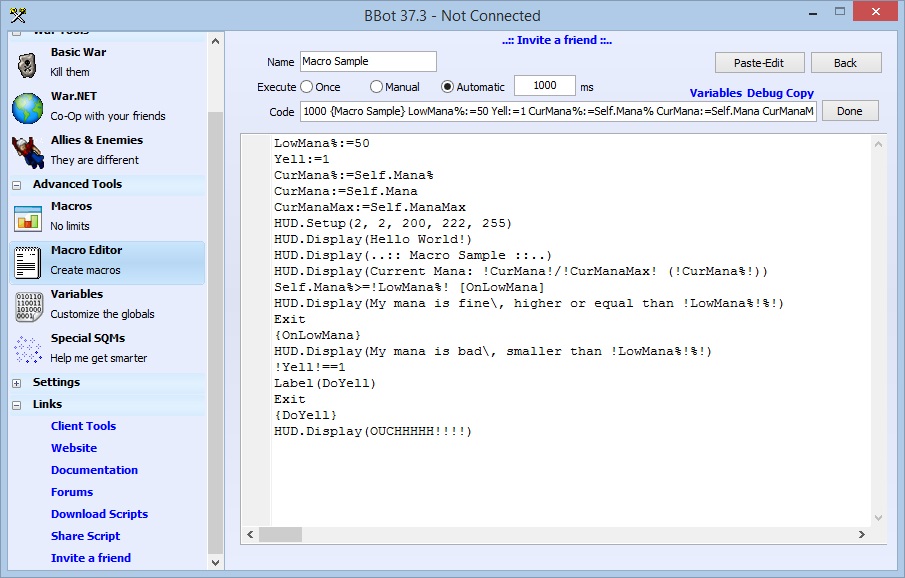The image size is (905, 578).
Task: Click the BBot title bar app icon
Action: pos(17,15)
